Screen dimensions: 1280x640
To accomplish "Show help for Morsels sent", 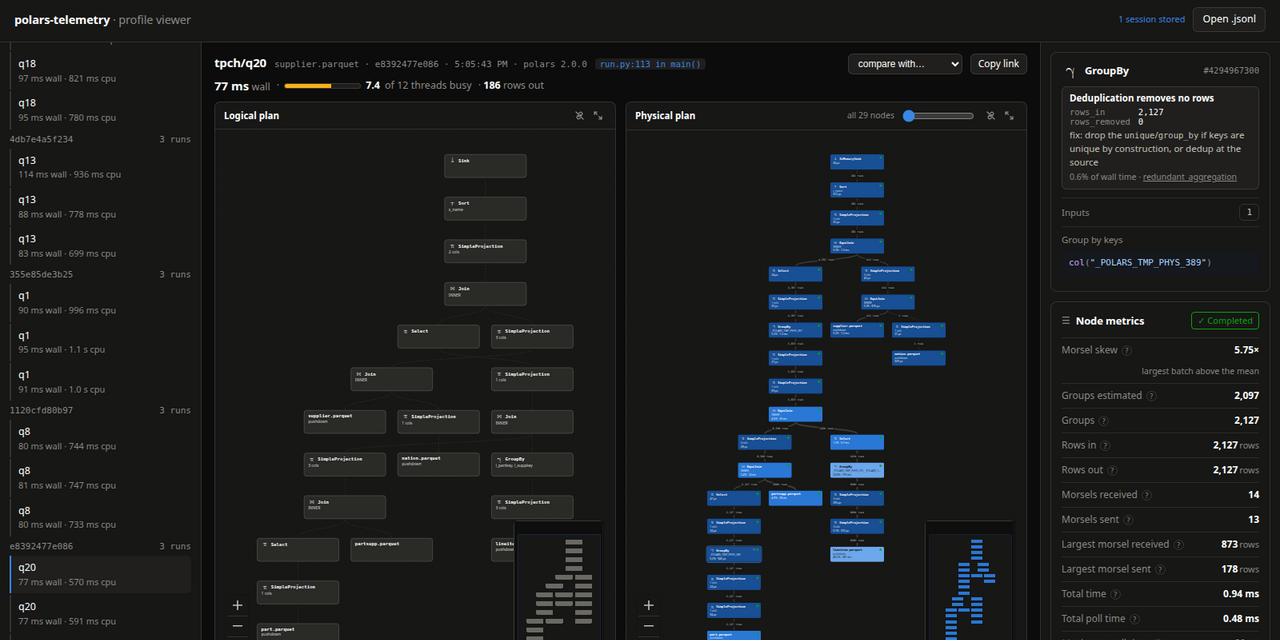I will click(1132, 520).
